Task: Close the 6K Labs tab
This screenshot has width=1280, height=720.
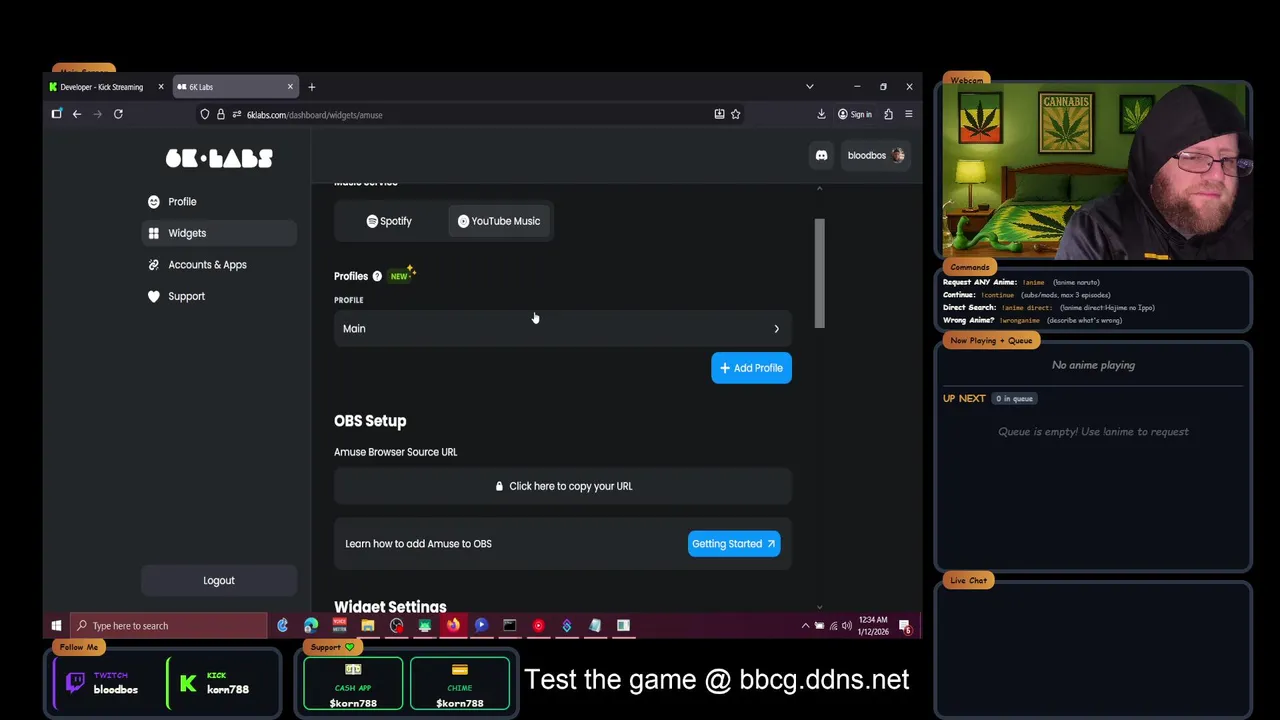Action: (x=290, y=87)
